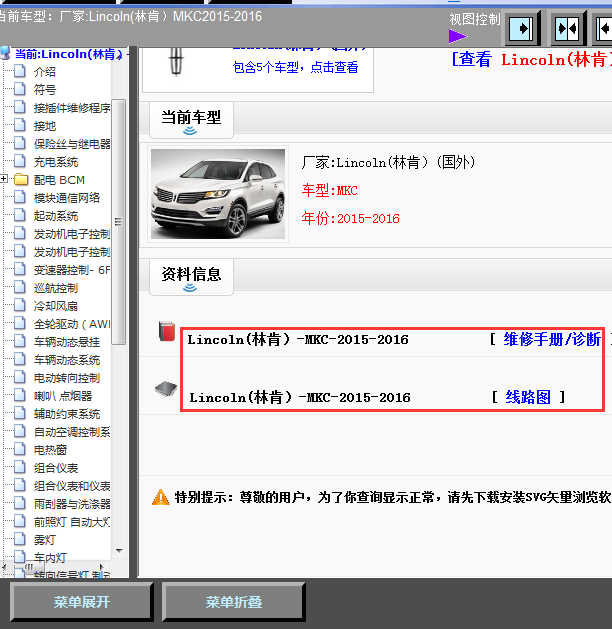Viewport: 612px width, 629px height.
Task: Click page icon beside 电动转向控制
Action: click(x=20, y=377)
